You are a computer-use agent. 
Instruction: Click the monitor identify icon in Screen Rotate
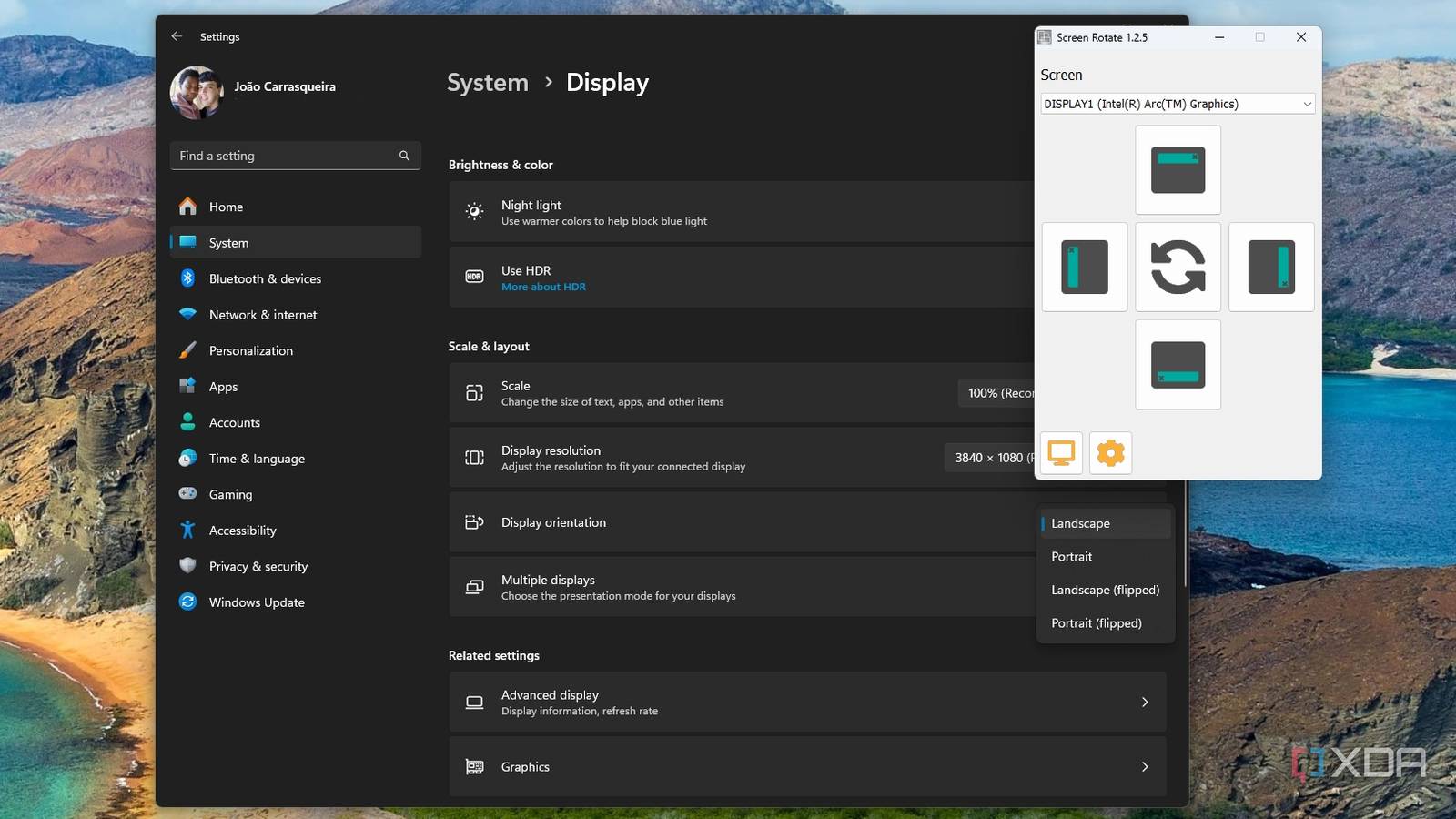pos(1059,452)
